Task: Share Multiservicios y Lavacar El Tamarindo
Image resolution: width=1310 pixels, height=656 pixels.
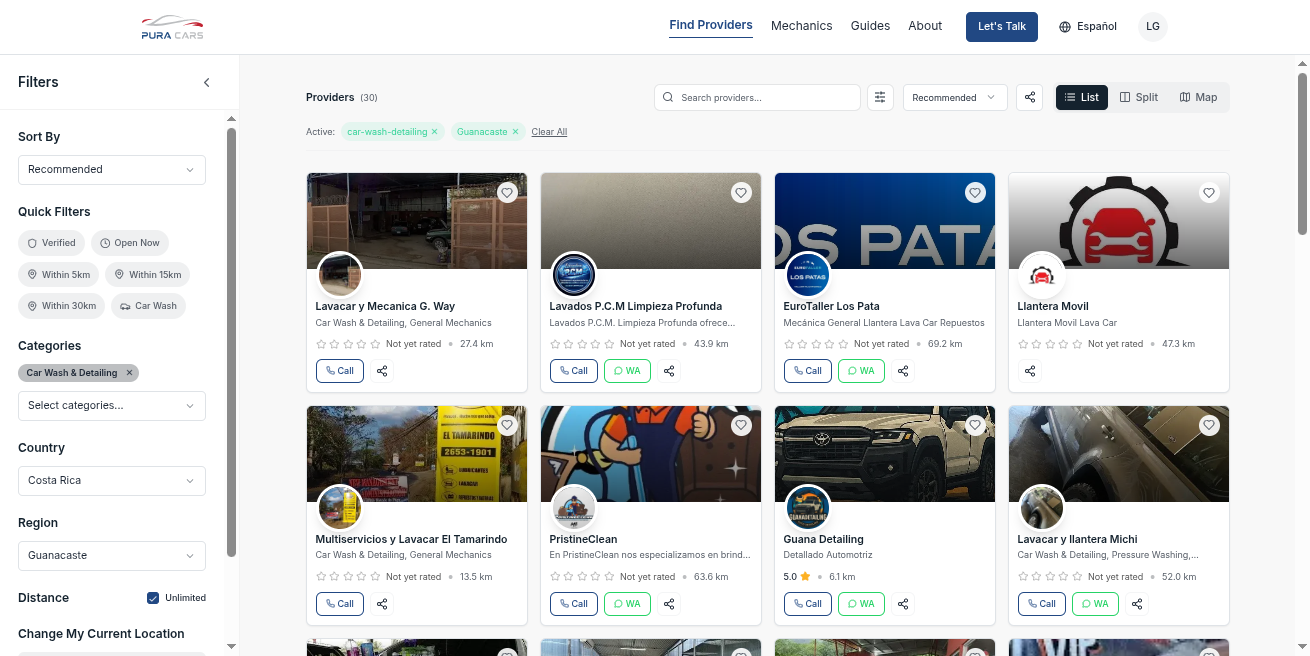Action: point(382,604)
